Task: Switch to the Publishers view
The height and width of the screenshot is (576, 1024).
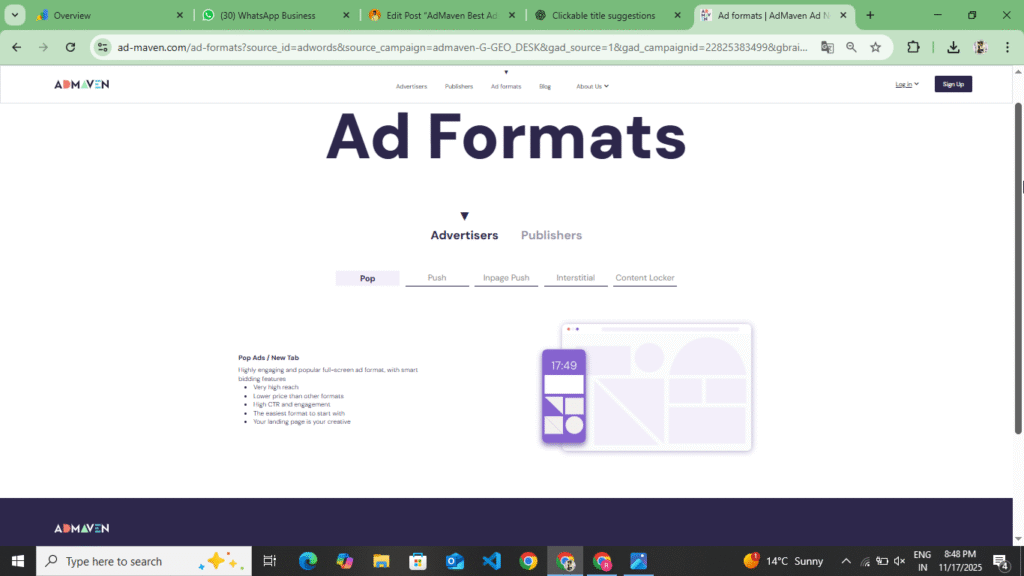Action: click(551, 235)
